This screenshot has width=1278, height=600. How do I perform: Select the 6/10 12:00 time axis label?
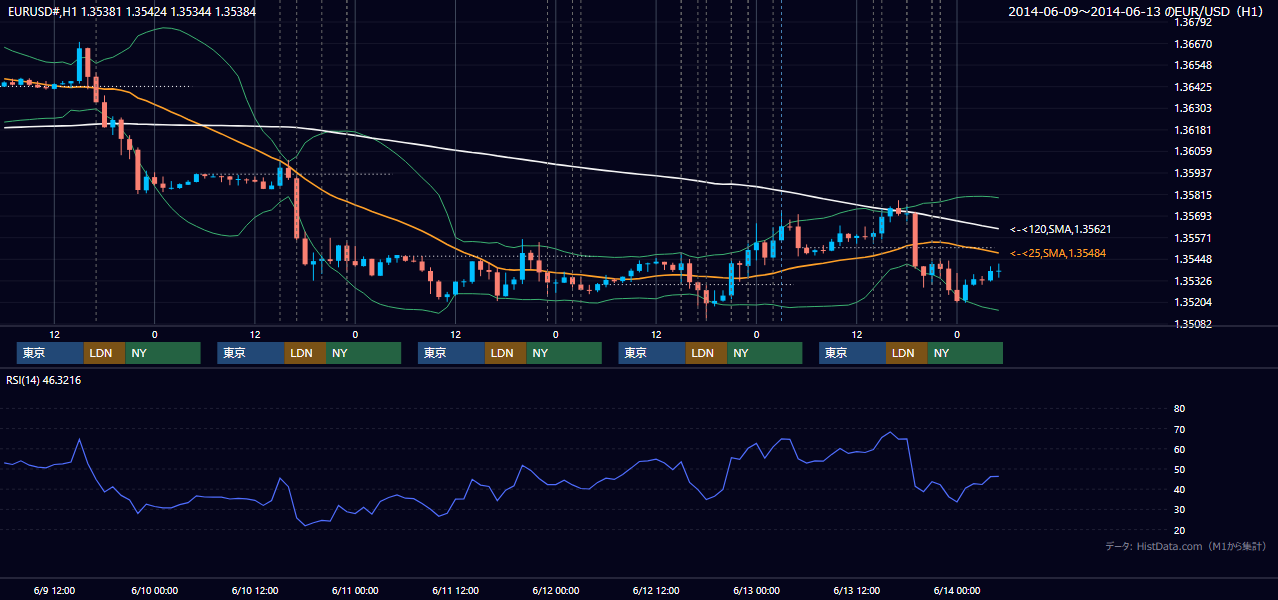pyautogui.click(x=254, y=590)
